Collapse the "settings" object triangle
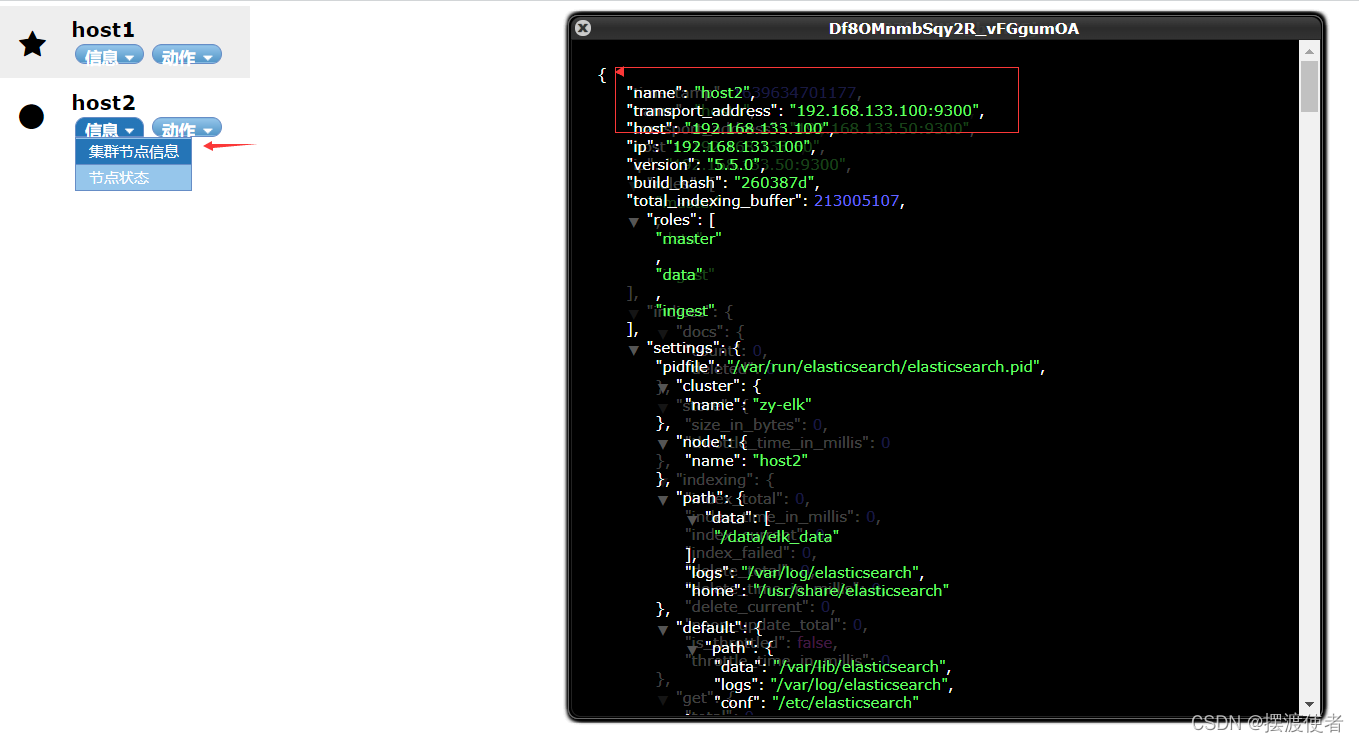 coord(634,350)
